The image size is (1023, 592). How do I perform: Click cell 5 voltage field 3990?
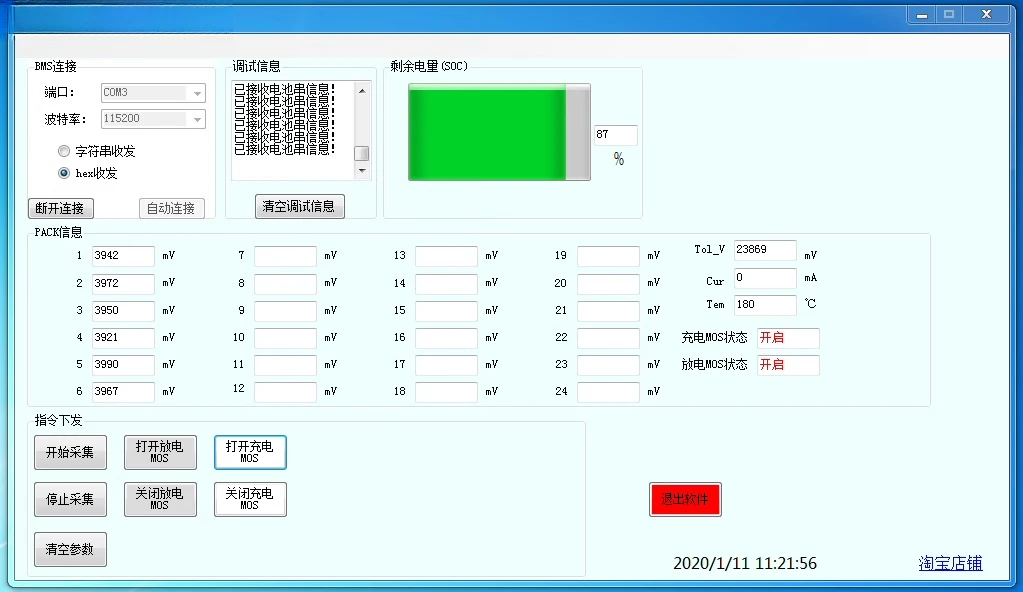coord(123,365)
